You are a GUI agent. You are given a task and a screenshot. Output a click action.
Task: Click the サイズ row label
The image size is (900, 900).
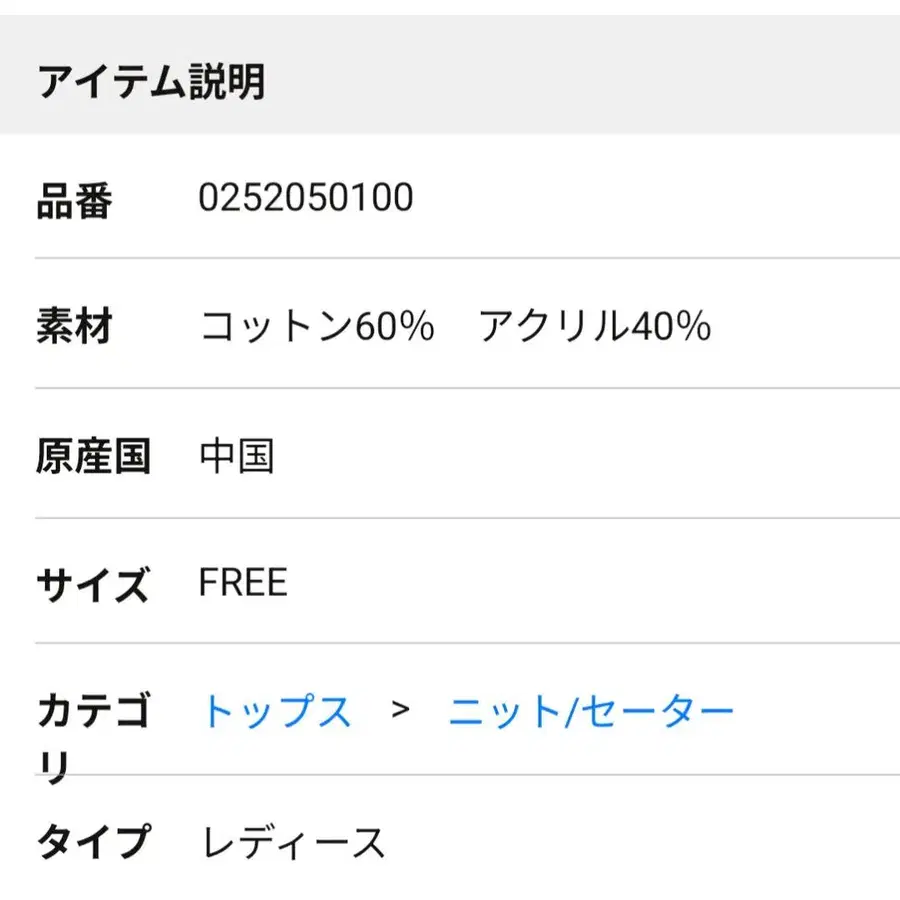pos(93,583)
